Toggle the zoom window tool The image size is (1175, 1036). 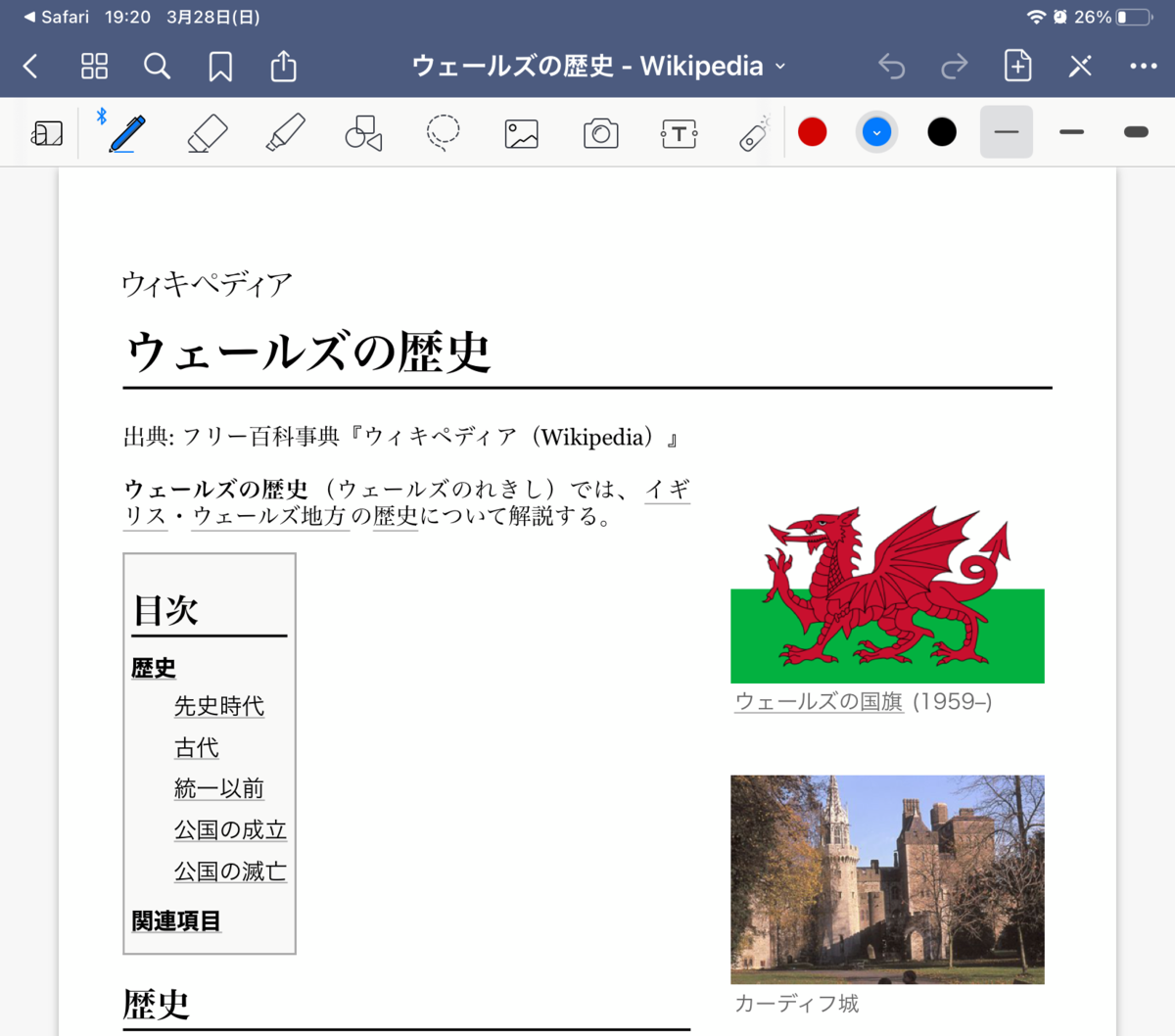(47, 132)
